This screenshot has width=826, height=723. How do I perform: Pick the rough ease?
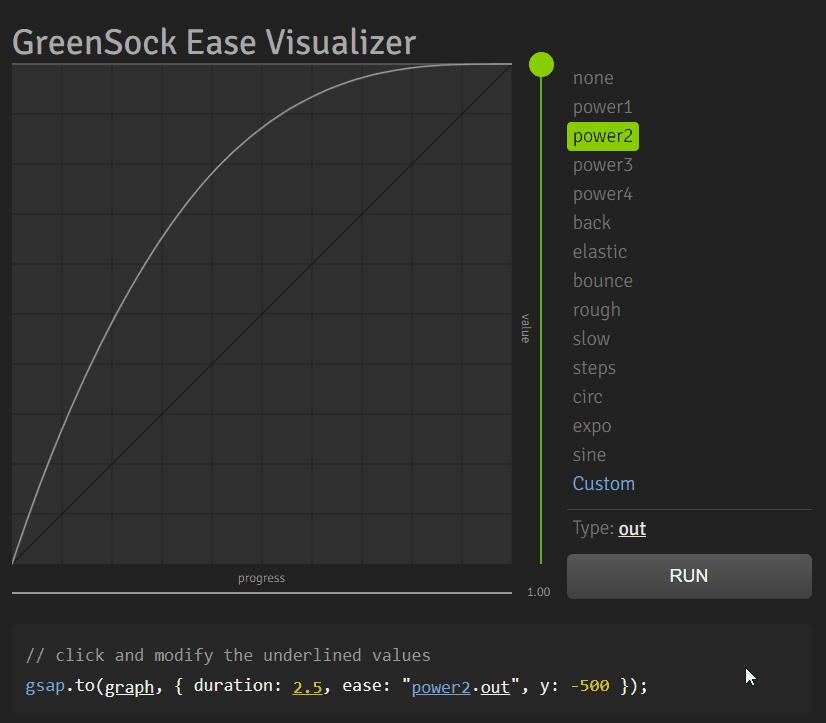coord(596,310)
